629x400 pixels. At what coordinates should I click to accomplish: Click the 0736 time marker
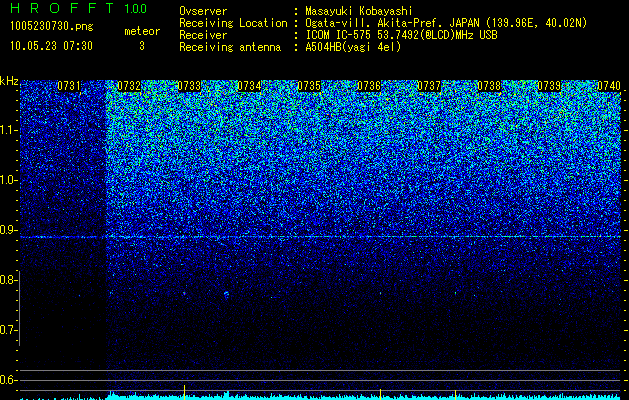click(369, 86)
